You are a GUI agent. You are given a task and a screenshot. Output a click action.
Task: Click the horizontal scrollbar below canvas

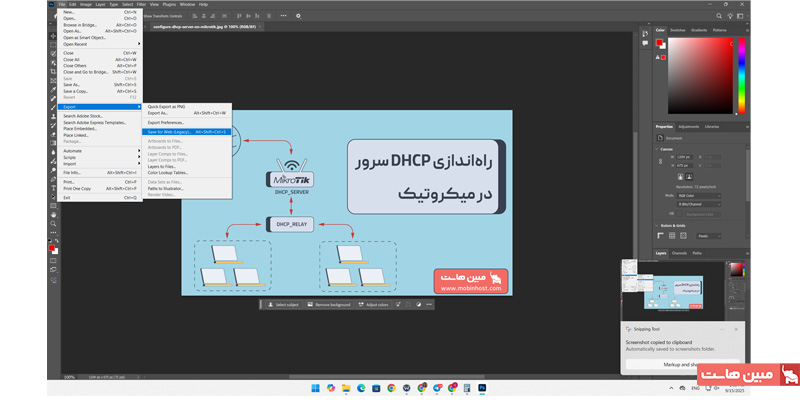click(x=386, y=377)
